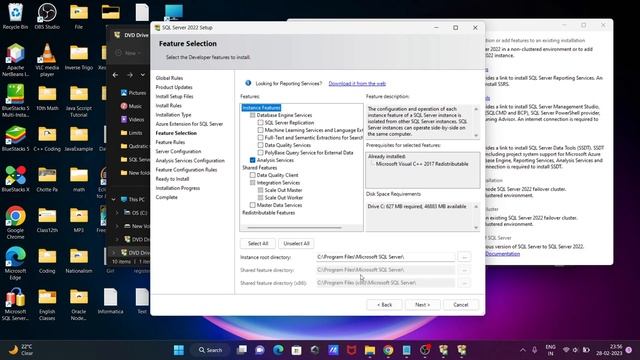Check PolyBase Query Service for External Data
Image resolution: width=640 pixels, height=360 pixels.
(x=260, y=153)
